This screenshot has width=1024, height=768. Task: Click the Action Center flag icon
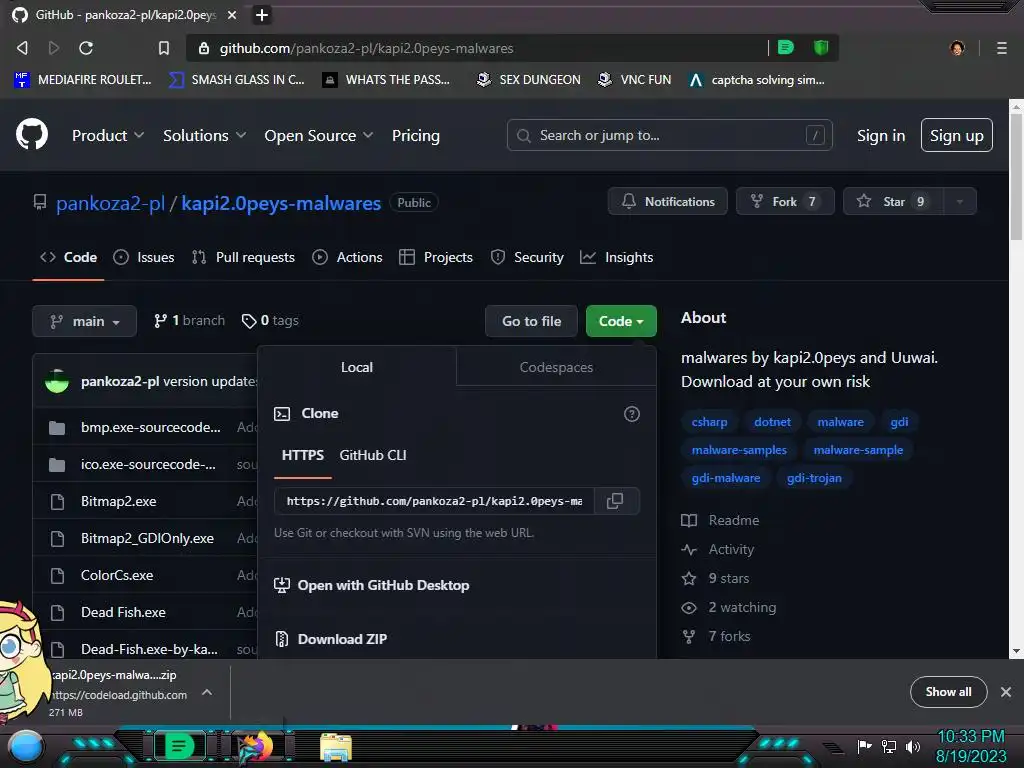tap(864, 746)
